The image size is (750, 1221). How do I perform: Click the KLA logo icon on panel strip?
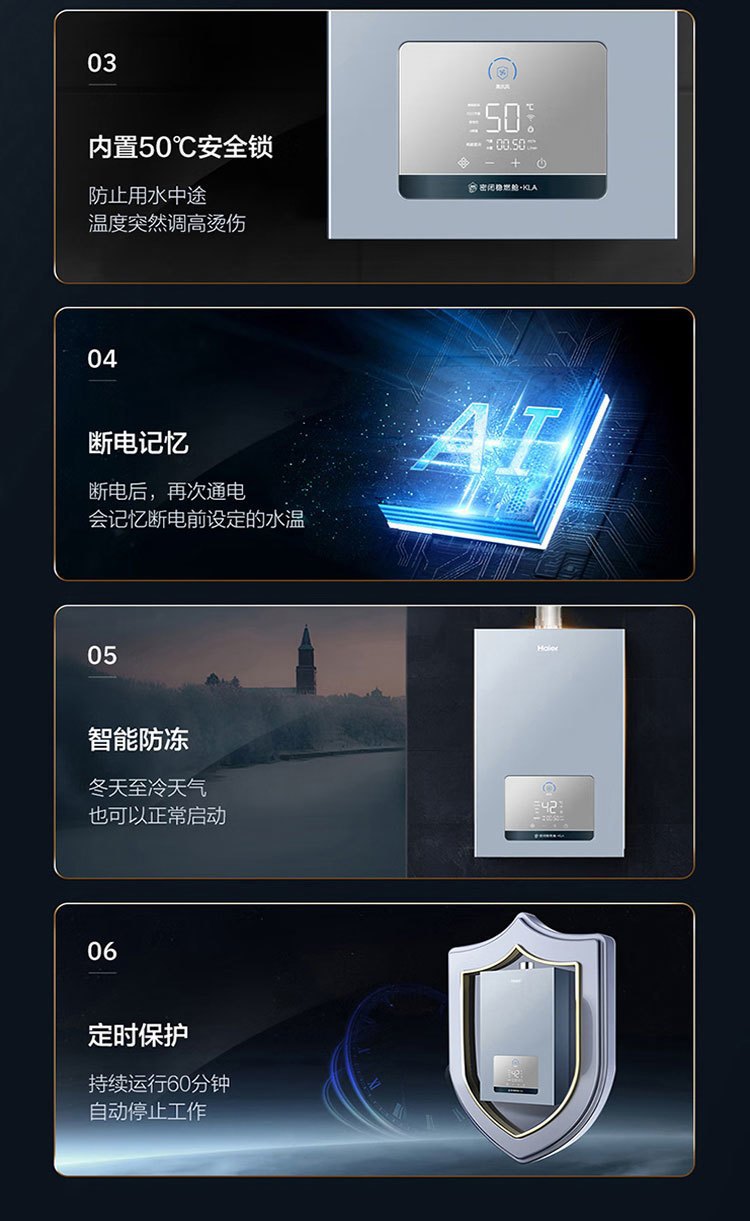coord(472,187)
